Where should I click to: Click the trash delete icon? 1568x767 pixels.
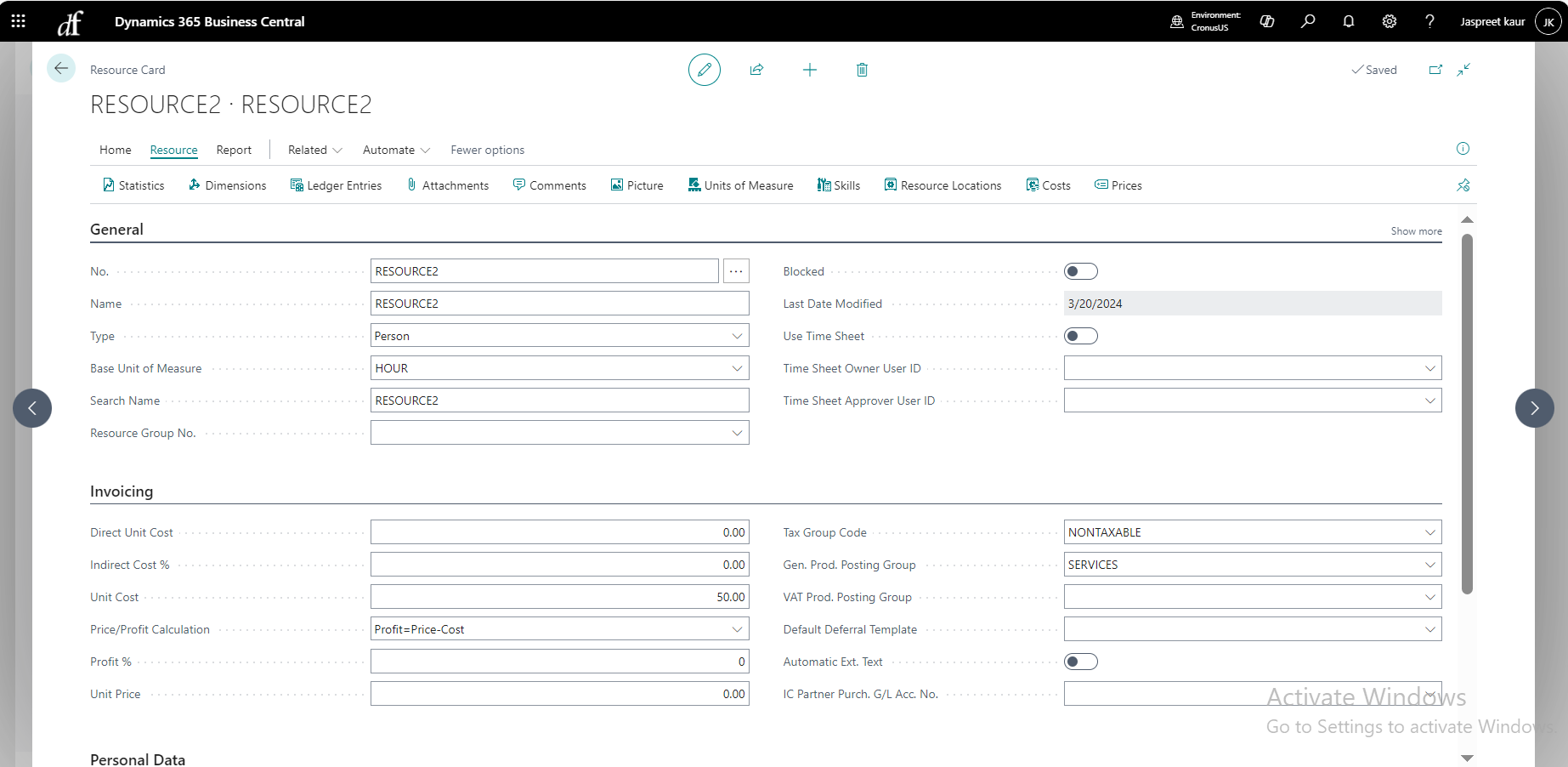click(862, 70)
